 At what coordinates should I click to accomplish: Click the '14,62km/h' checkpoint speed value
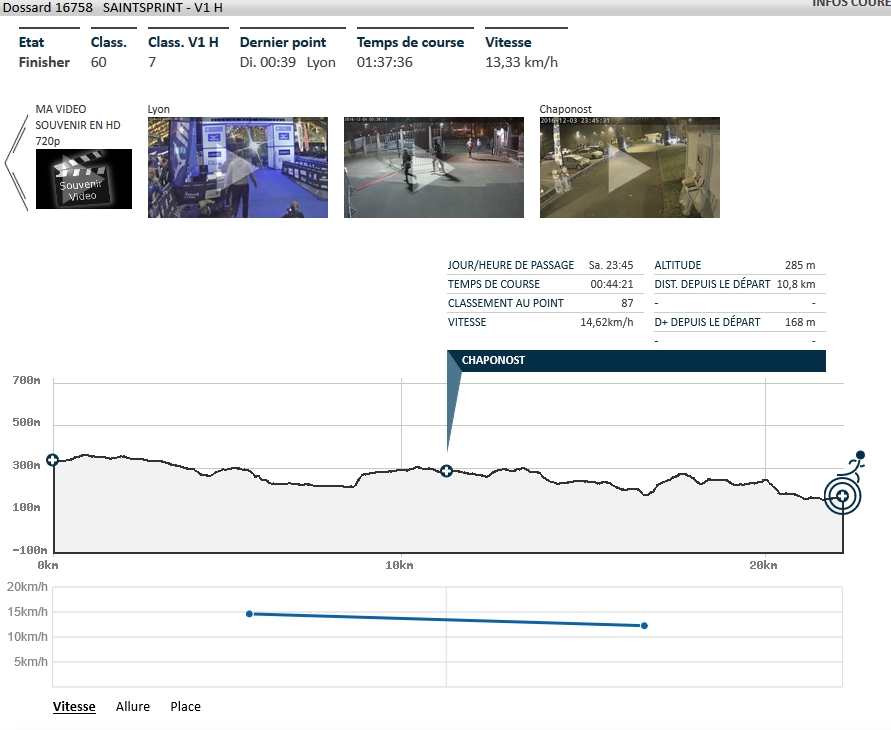606,322
